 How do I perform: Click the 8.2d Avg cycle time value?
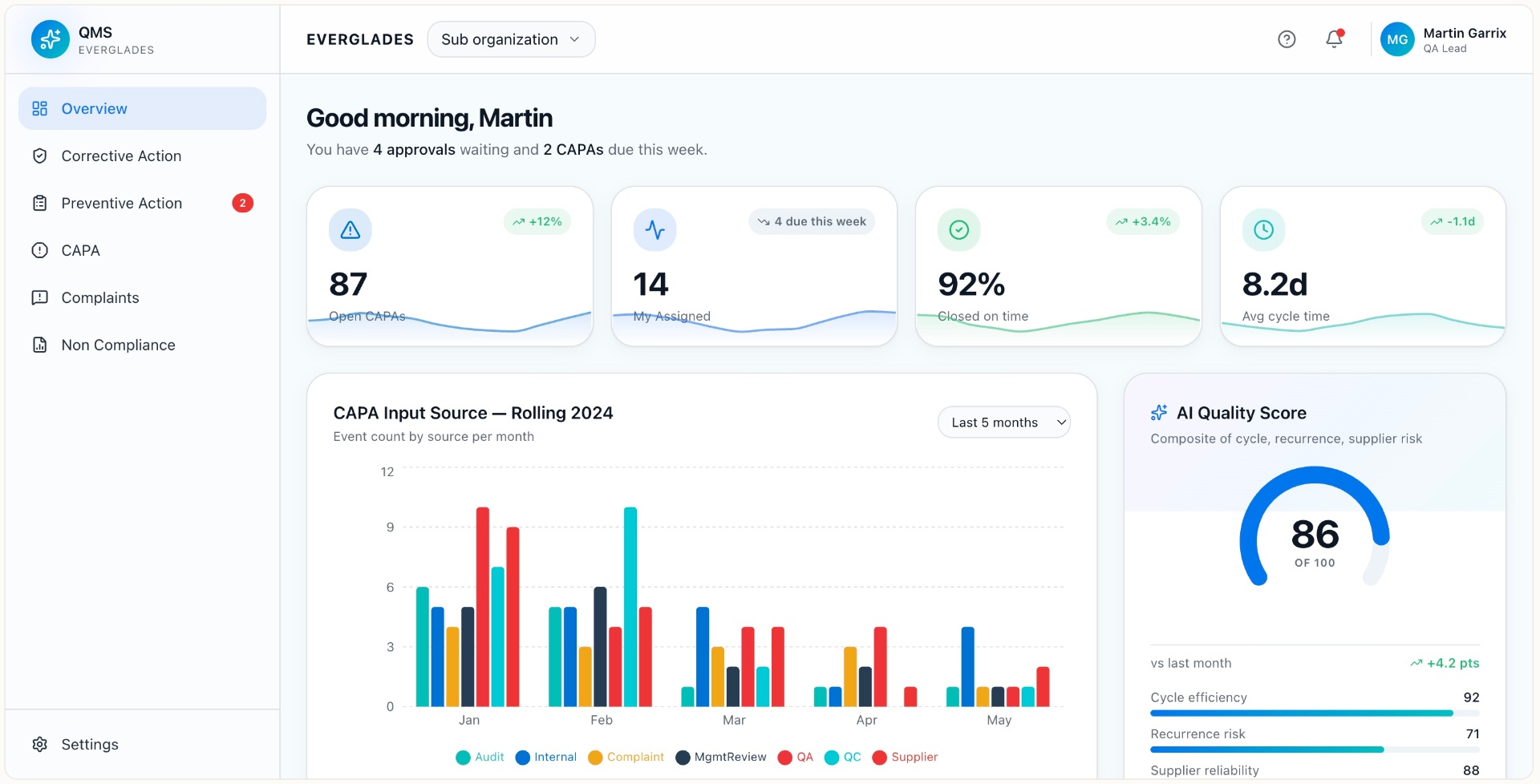click(1275, 285)
